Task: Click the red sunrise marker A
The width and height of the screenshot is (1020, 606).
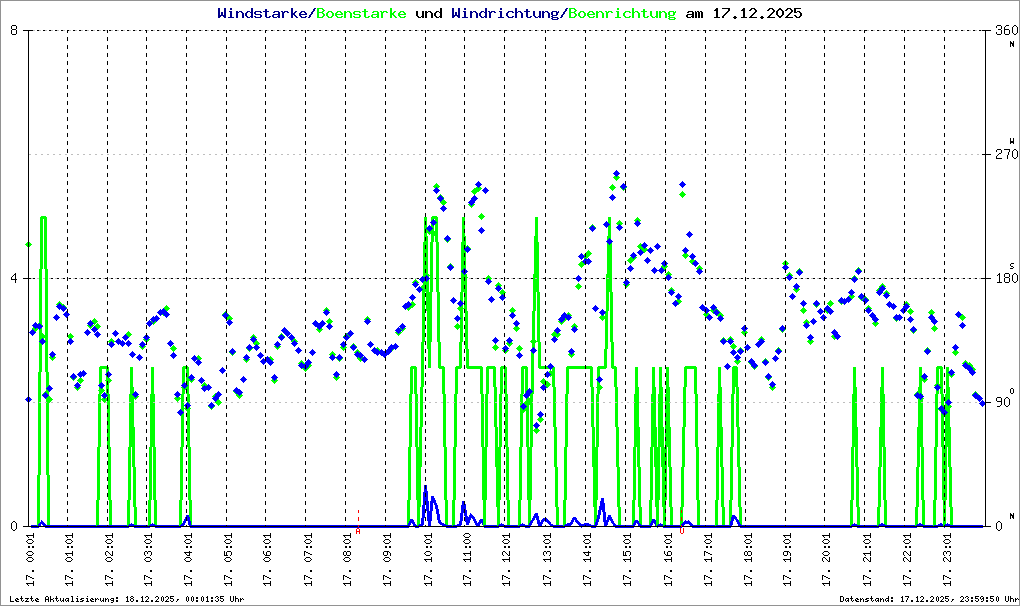Action: [x=358, y=531]
